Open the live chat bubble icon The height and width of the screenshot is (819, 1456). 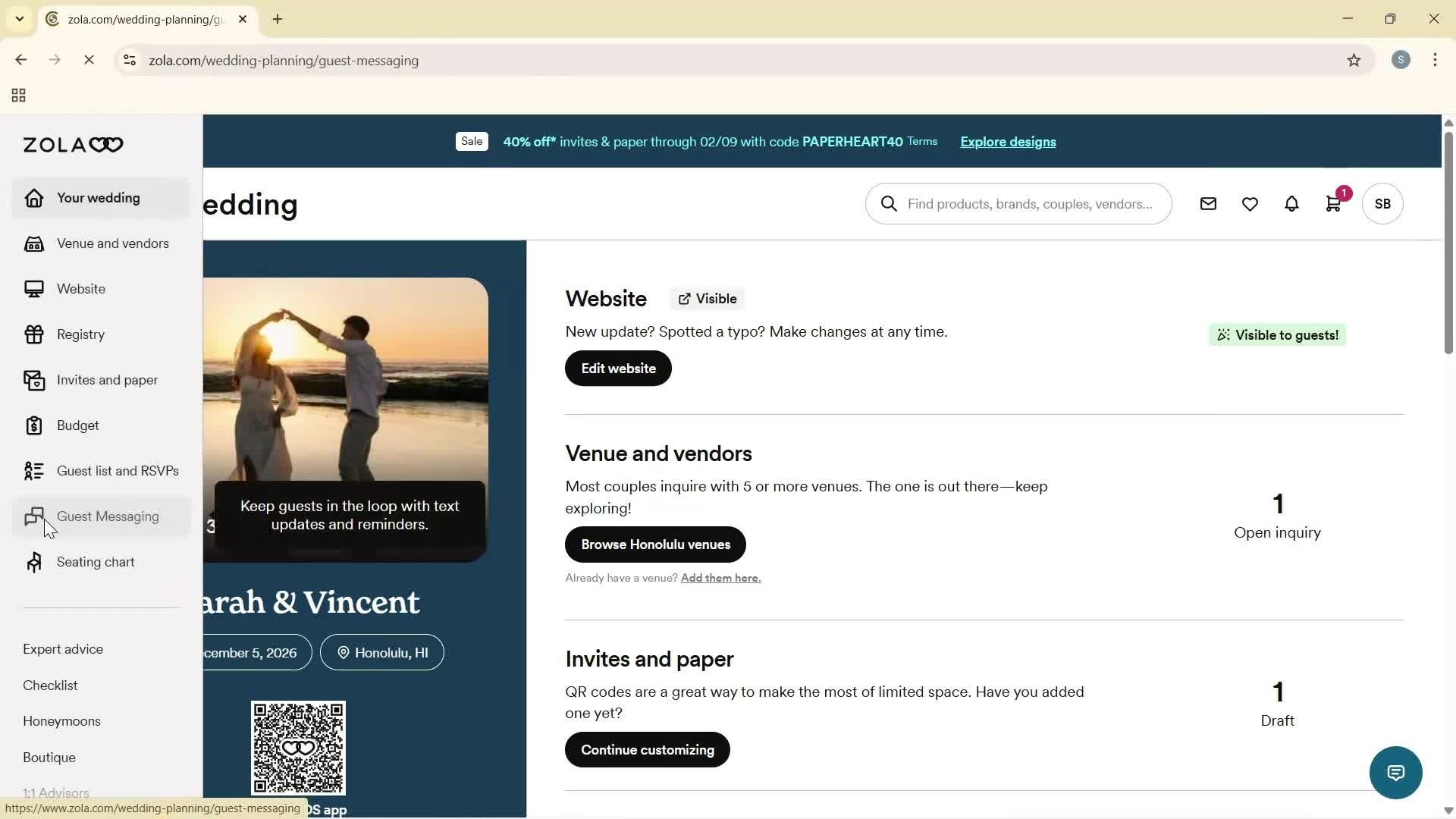[x=1395, y=773]
